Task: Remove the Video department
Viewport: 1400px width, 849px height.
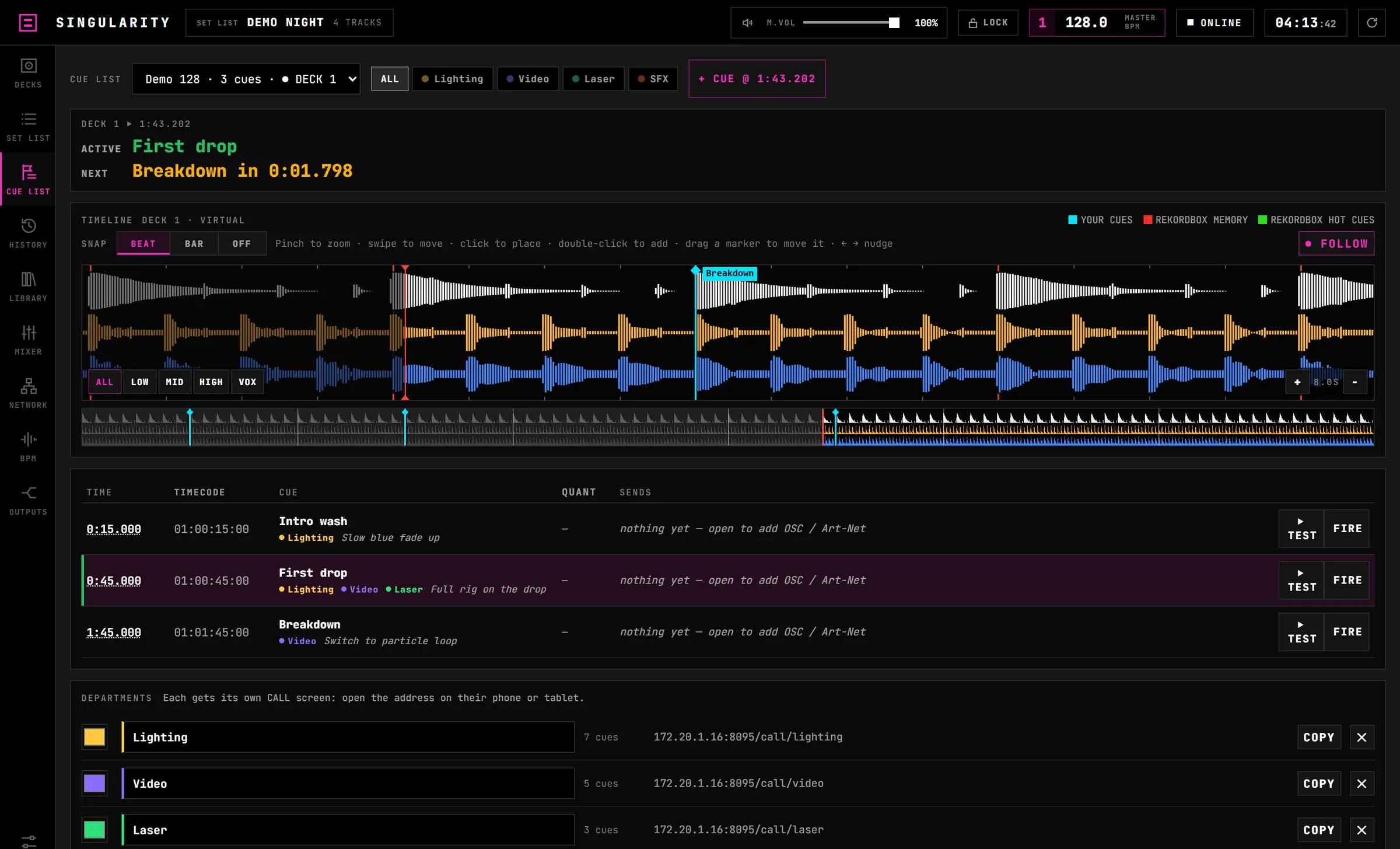Action: pyautogui.click(x=1362, y=784)
